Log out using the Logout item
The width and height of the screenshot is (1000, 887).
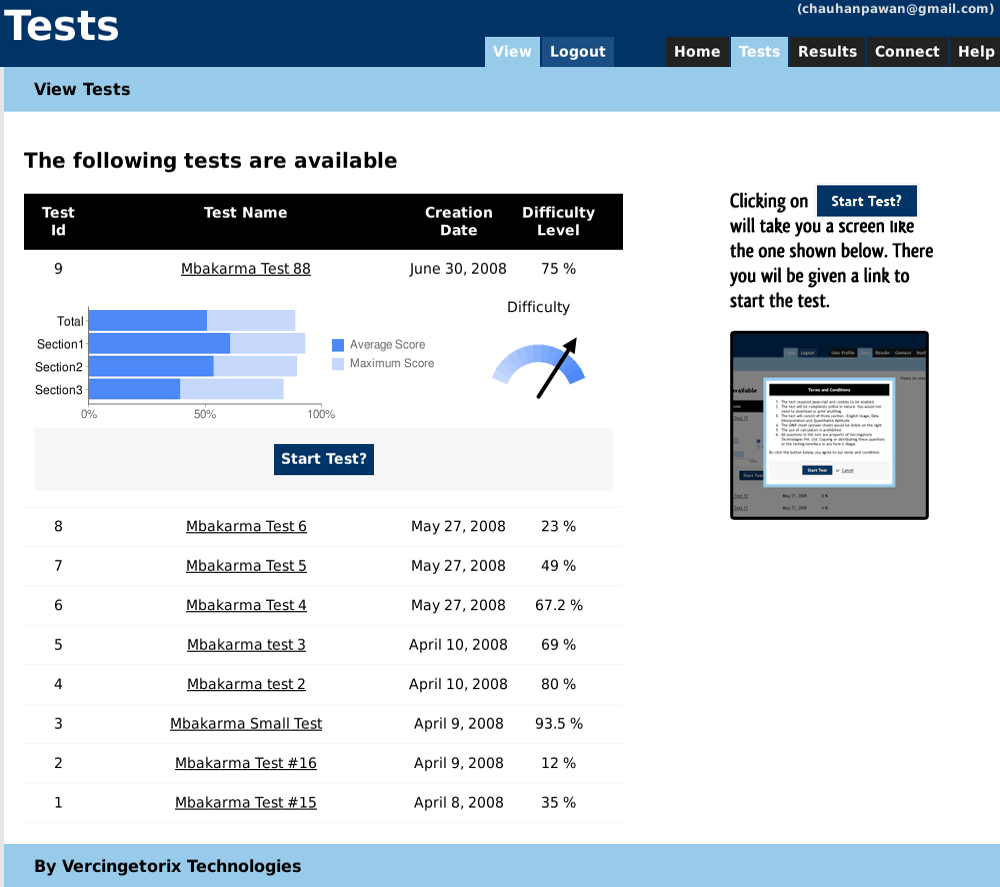(578, 52)
